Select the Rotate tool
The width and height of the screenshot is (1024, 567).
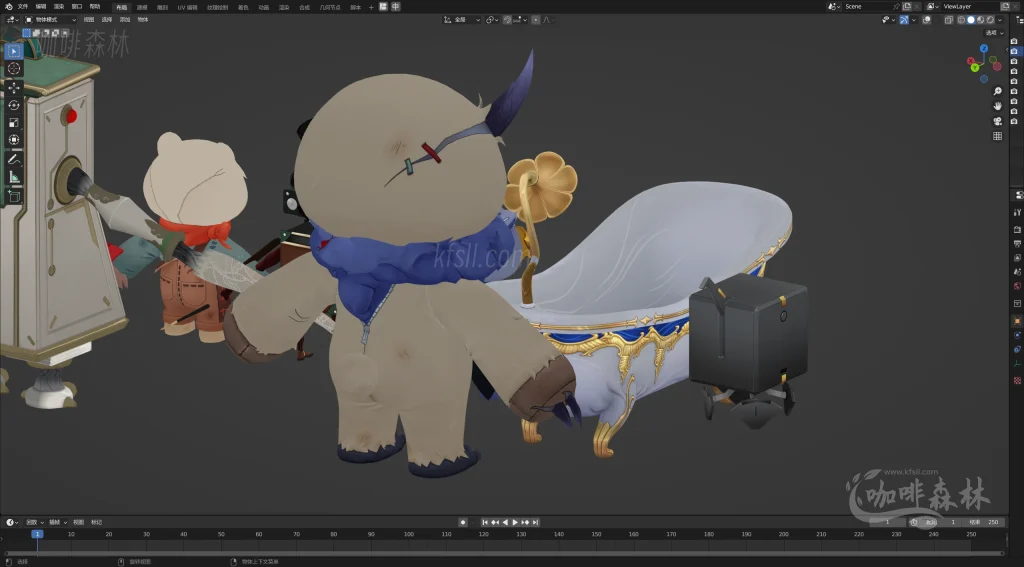point(14,105)
